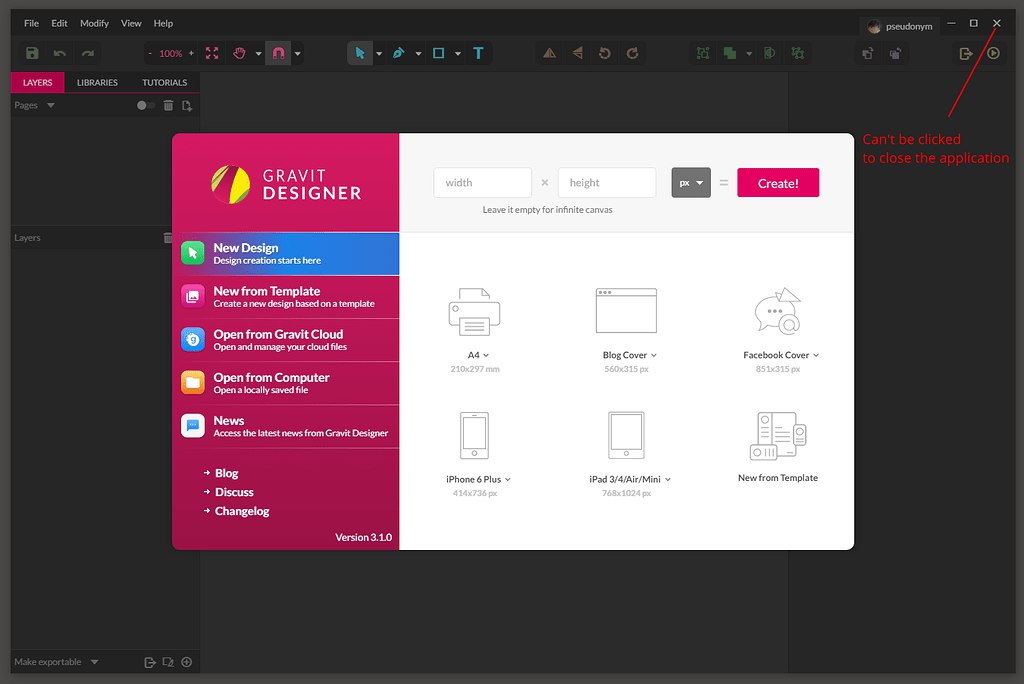Select the Rectangle shape tool
This screenshot has width=1024, height=684.
coord(439,53)
